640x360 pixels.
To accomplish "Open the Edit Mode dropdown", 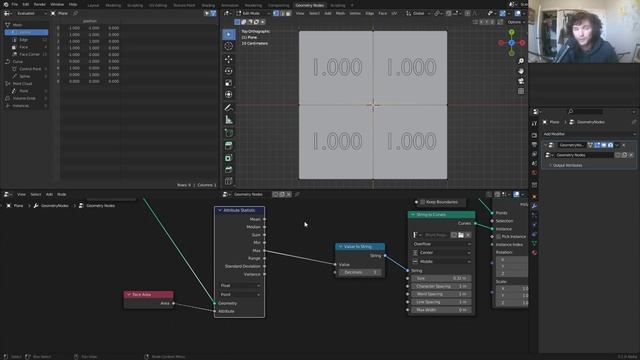I will (253, 13).
